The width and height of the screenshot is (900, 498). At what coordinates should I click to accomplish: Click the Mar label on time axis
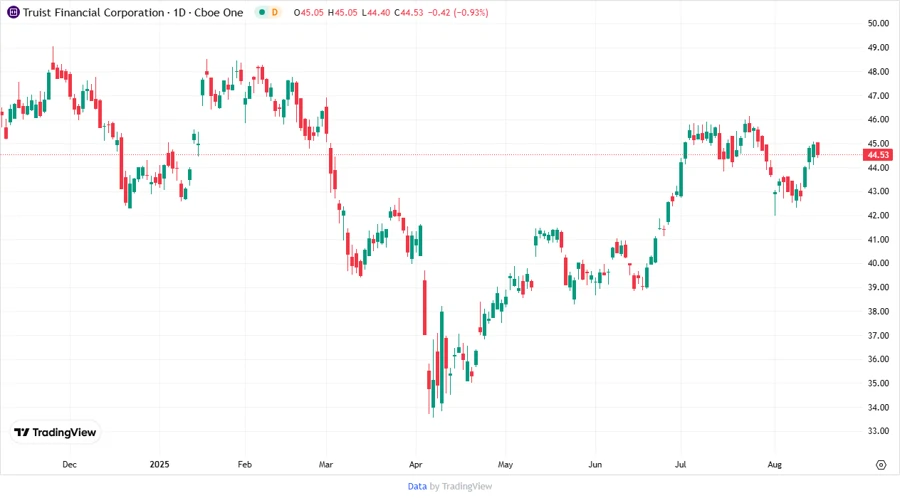325,465
